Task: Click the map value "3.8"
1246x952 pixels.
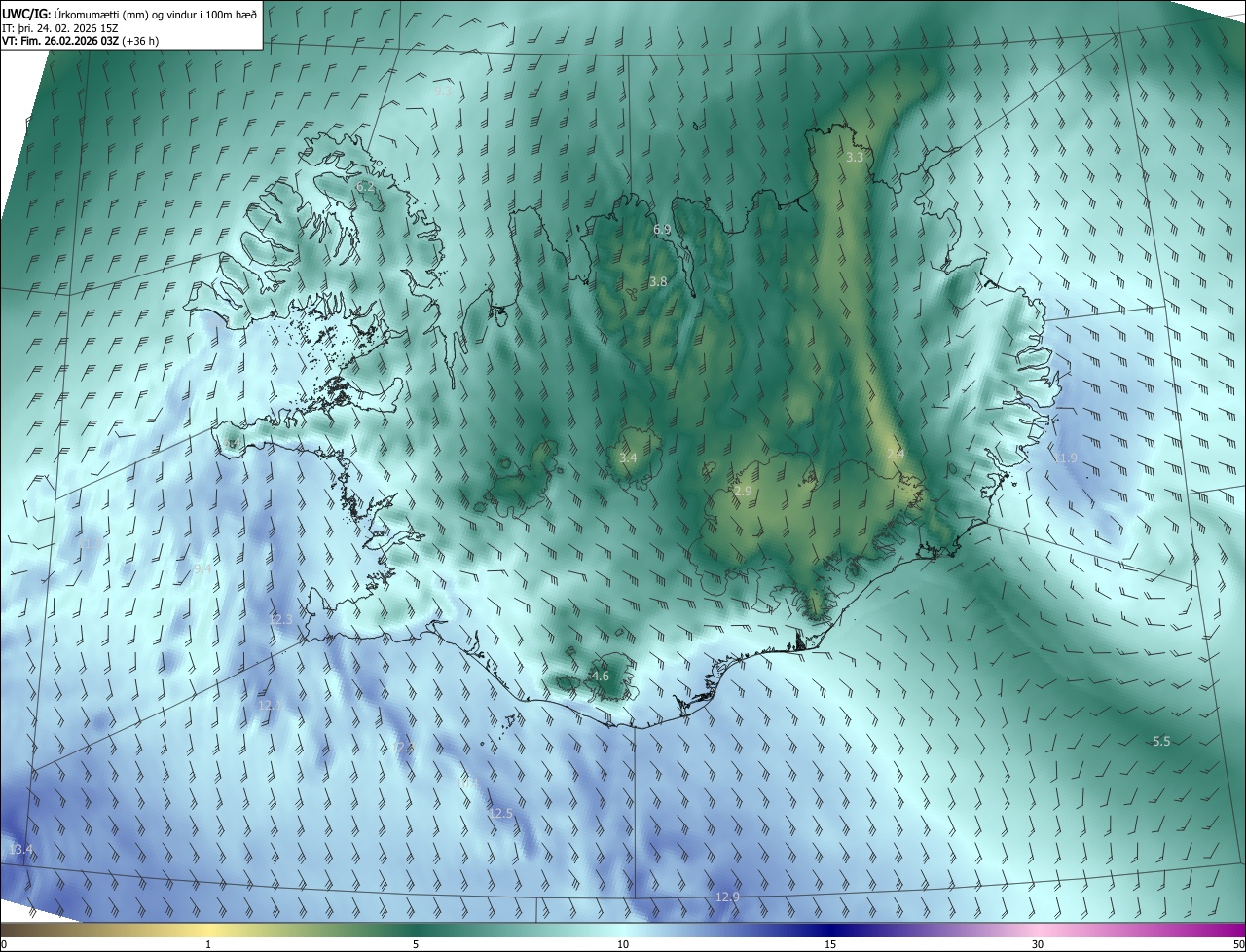Action: coord(658,282)
